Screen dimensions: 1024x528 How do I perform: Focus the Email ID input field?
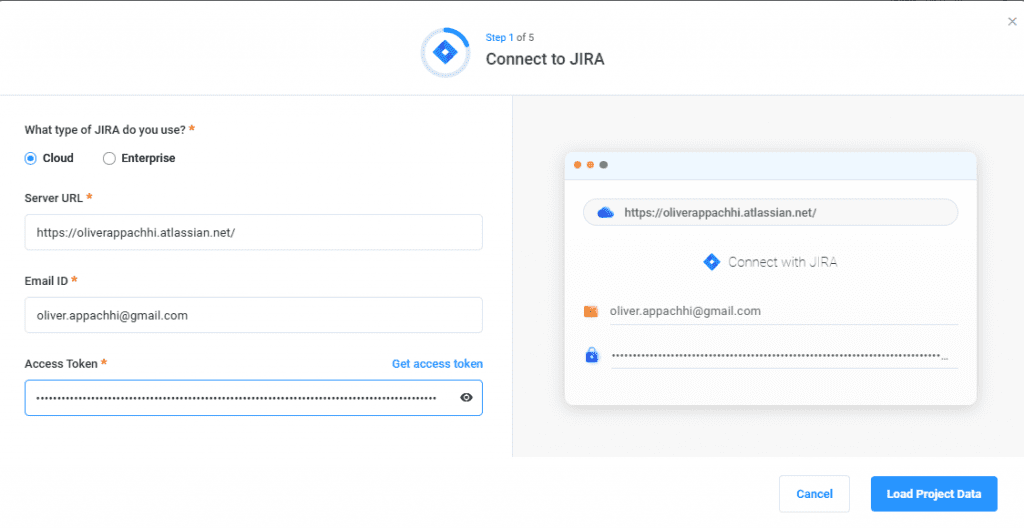pos(253,315)
